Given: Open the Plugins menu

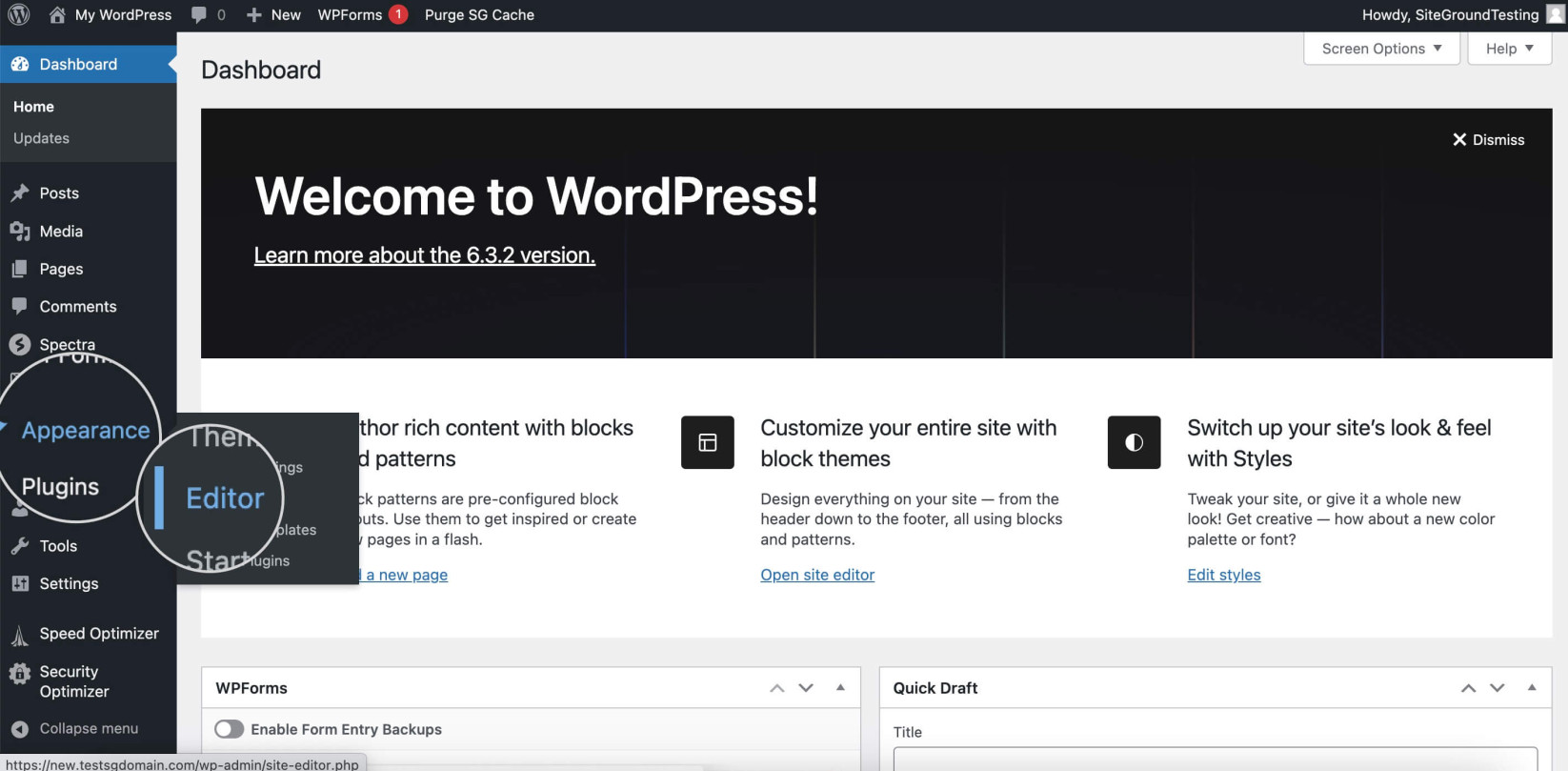Looking at the screenshot, I should click(60, 487).
